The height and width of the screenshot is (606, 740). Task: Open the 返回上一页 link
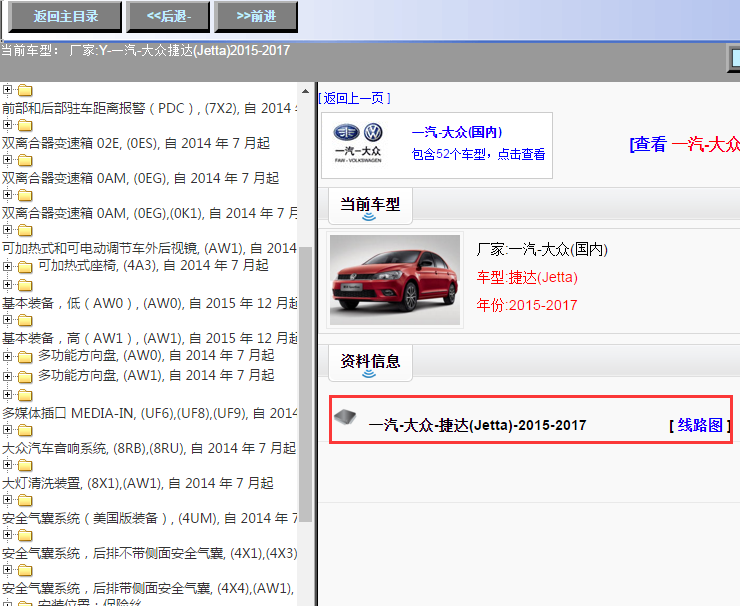click(x=354, y=98)
